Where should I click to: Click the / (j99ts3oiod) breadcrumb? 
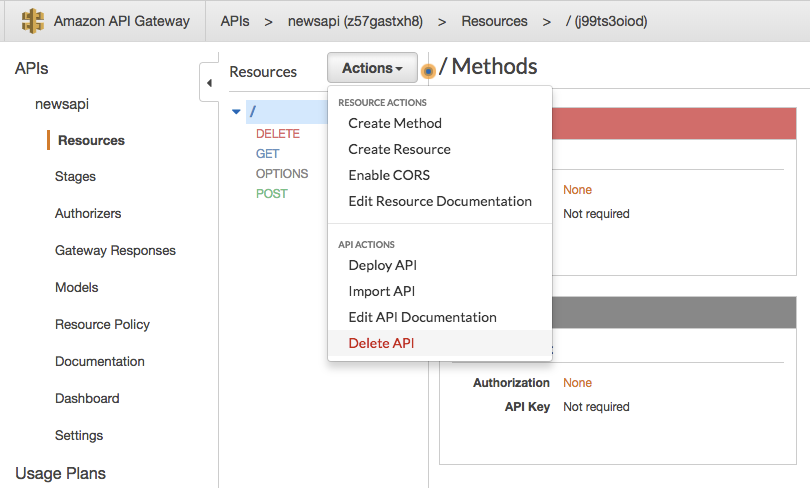(x=606, y=21)
